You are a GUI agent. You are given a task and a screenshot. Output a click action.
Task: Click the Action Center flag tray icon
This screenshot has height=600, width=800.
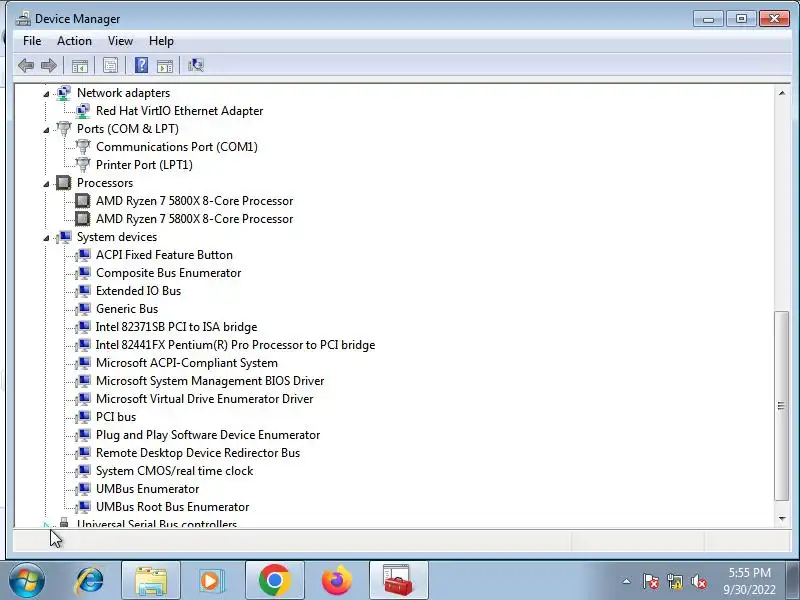coord(651,581)
